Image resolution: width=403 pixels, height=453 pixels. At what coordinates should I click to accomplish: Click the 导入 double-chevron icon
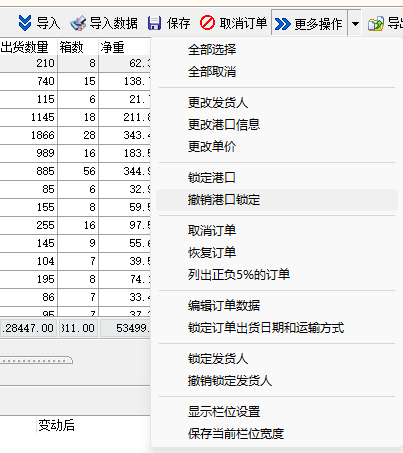click(25, 23)
